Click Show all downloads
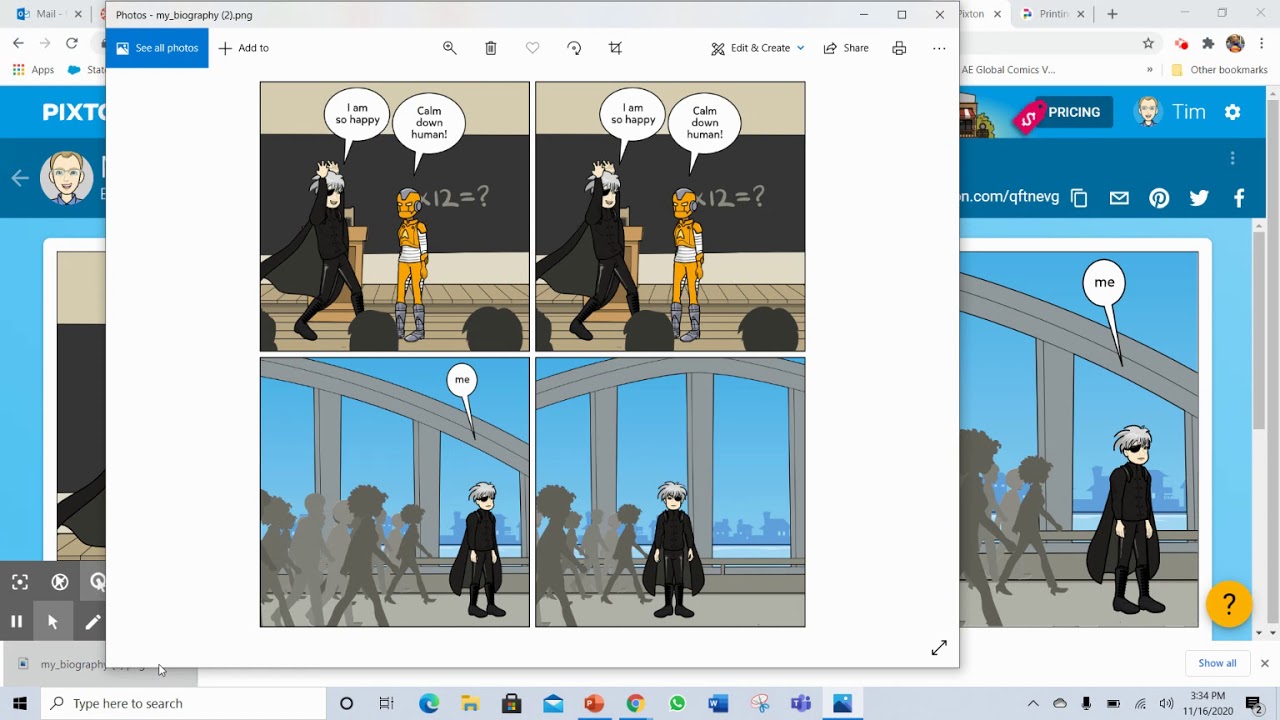1280x720 pixels. (1217, 663)
